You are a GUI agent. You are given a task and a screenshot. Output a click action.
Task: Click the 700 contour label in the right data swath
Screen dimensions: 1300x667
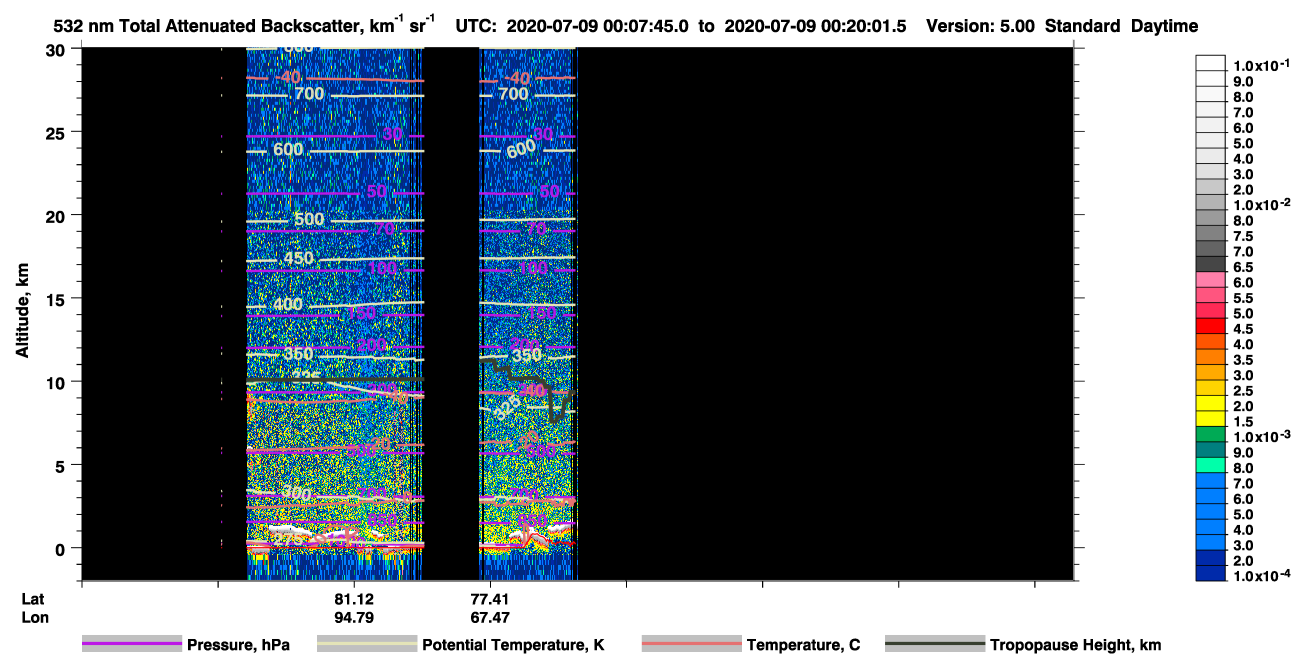pyautogui.click(x=513, y=94)
